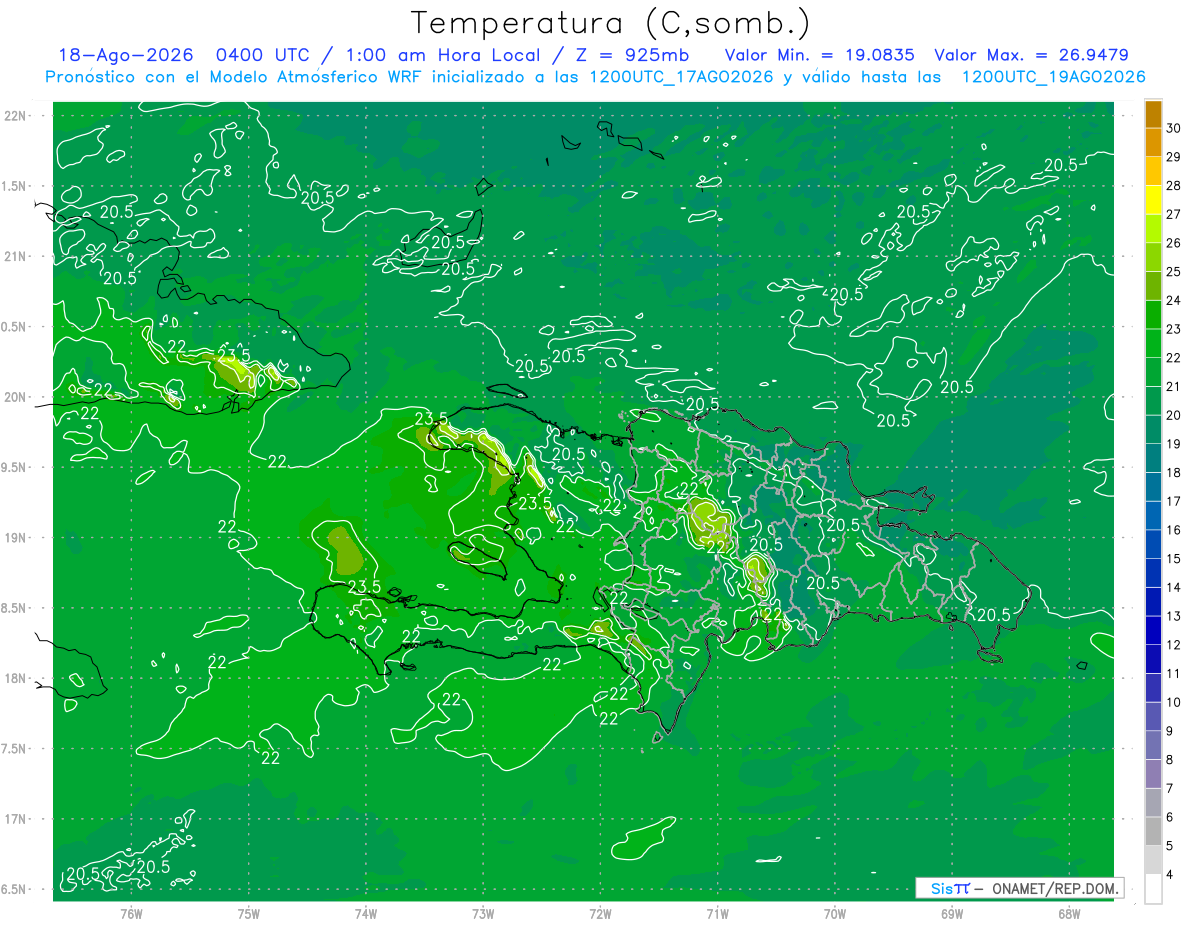Click the '20.5' contour label near map's upper-right corner
Screen dimensions: 1200x927
tap(1061, 165)
